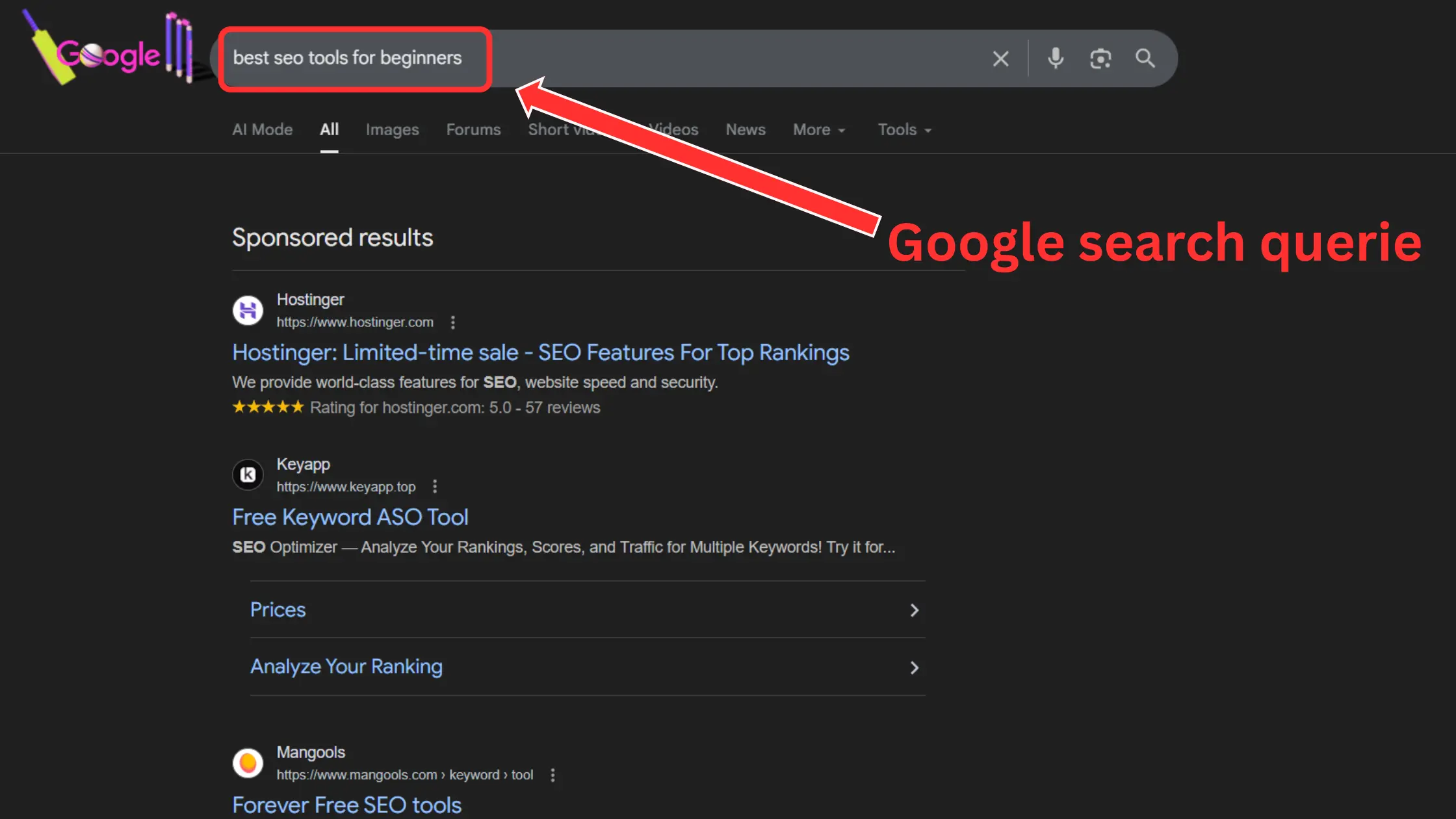Click the Hostinger site name
Viewport: 1456px width, 819px height.
coord(310,300)
